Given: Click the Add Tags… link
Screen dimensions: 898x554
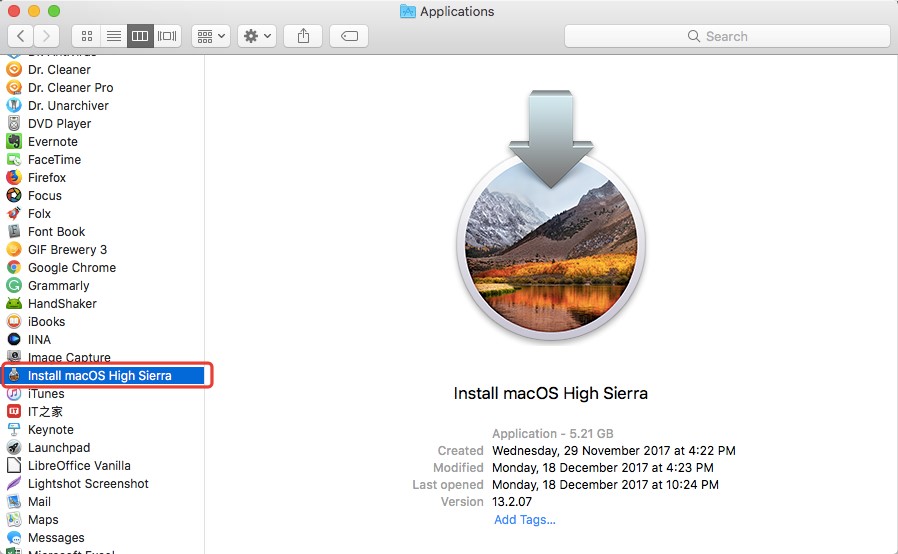Looking at the screenshot, I should click(x=524, y=520).
